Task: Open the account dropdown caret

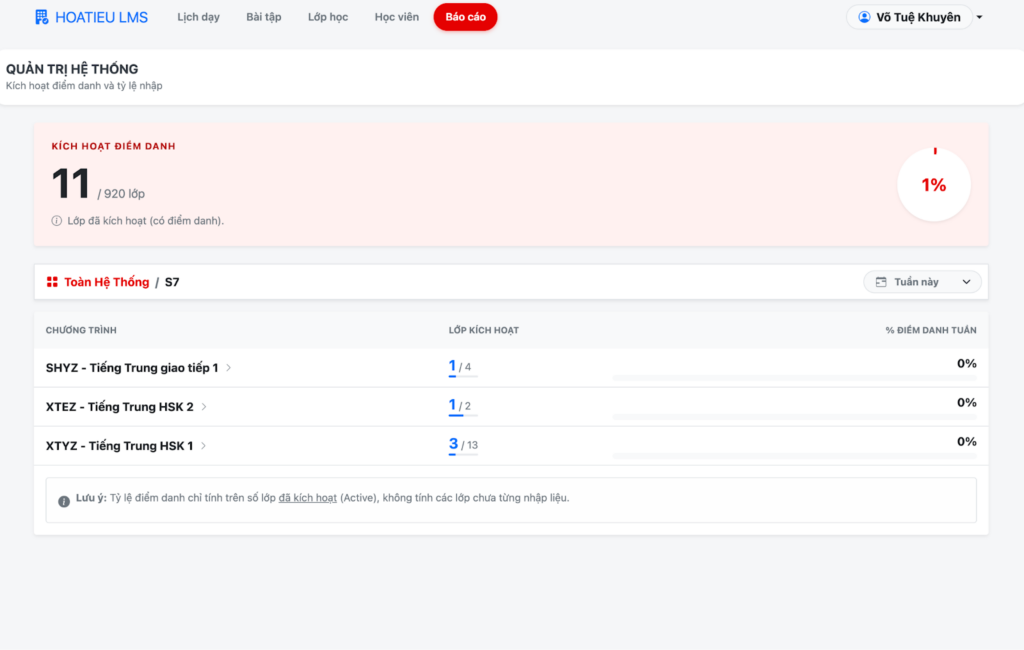Action: (979, 17)
